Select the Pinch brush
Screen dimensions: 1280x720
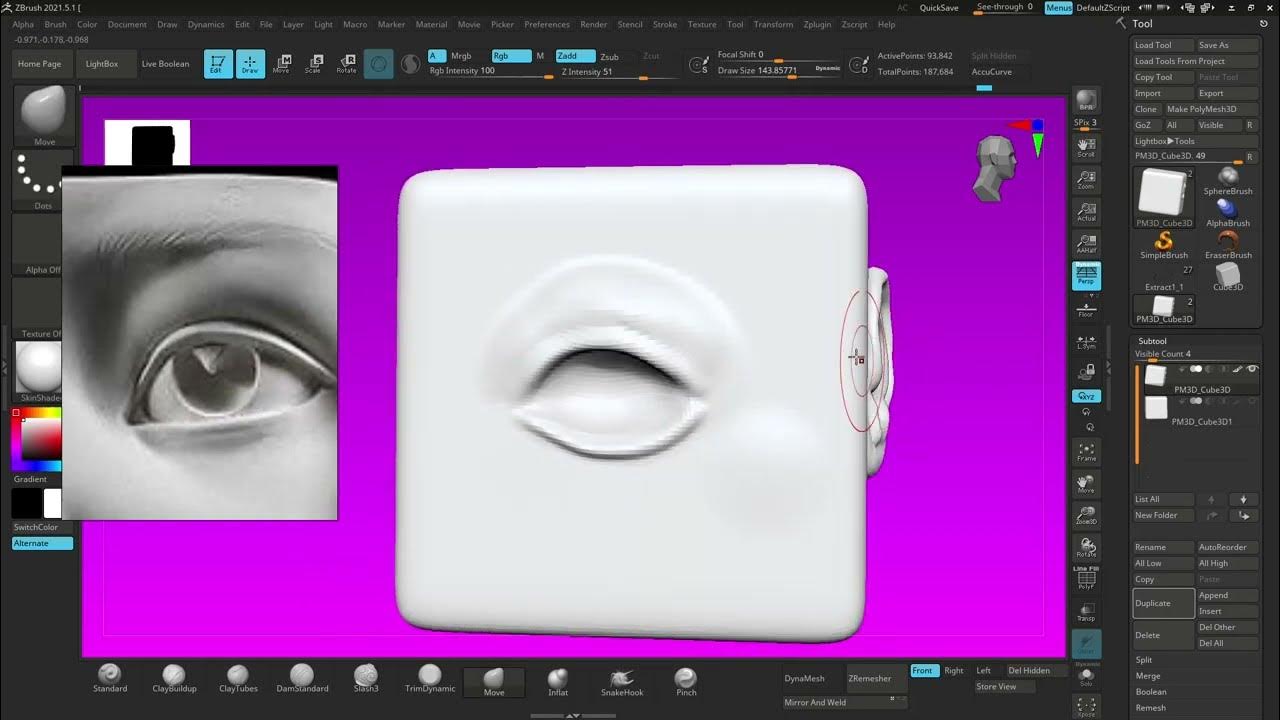pos(685,681)
